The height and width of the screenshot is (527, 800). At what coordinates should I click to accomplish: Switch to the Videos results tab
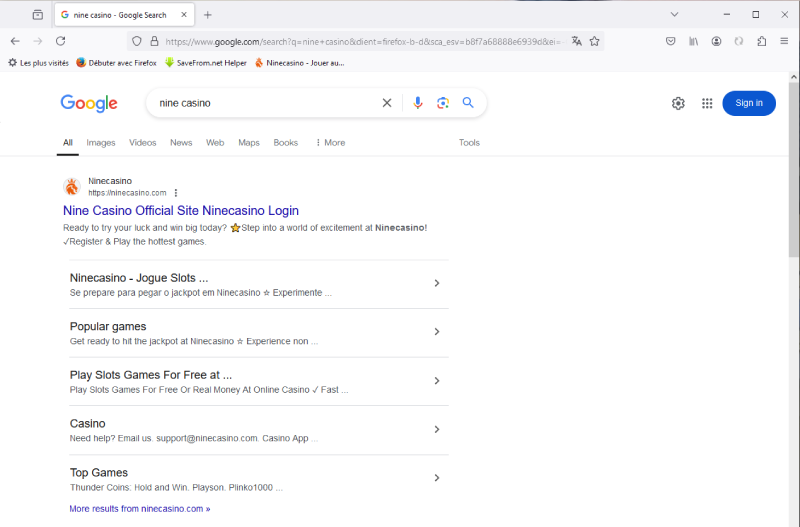tap(143, 143)
